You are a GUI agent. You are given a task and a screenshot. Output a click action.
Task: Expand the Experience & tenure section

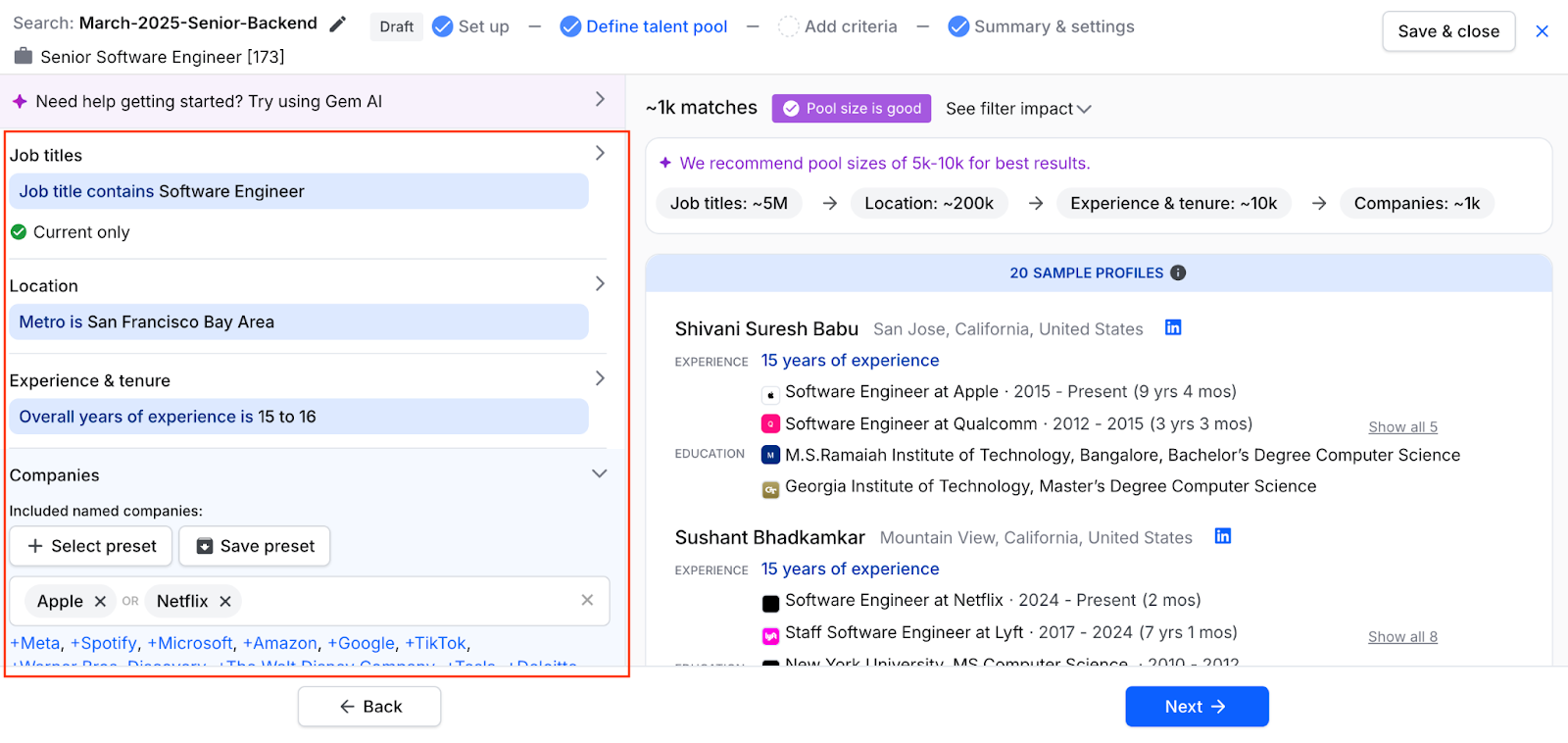click(600, 378)
